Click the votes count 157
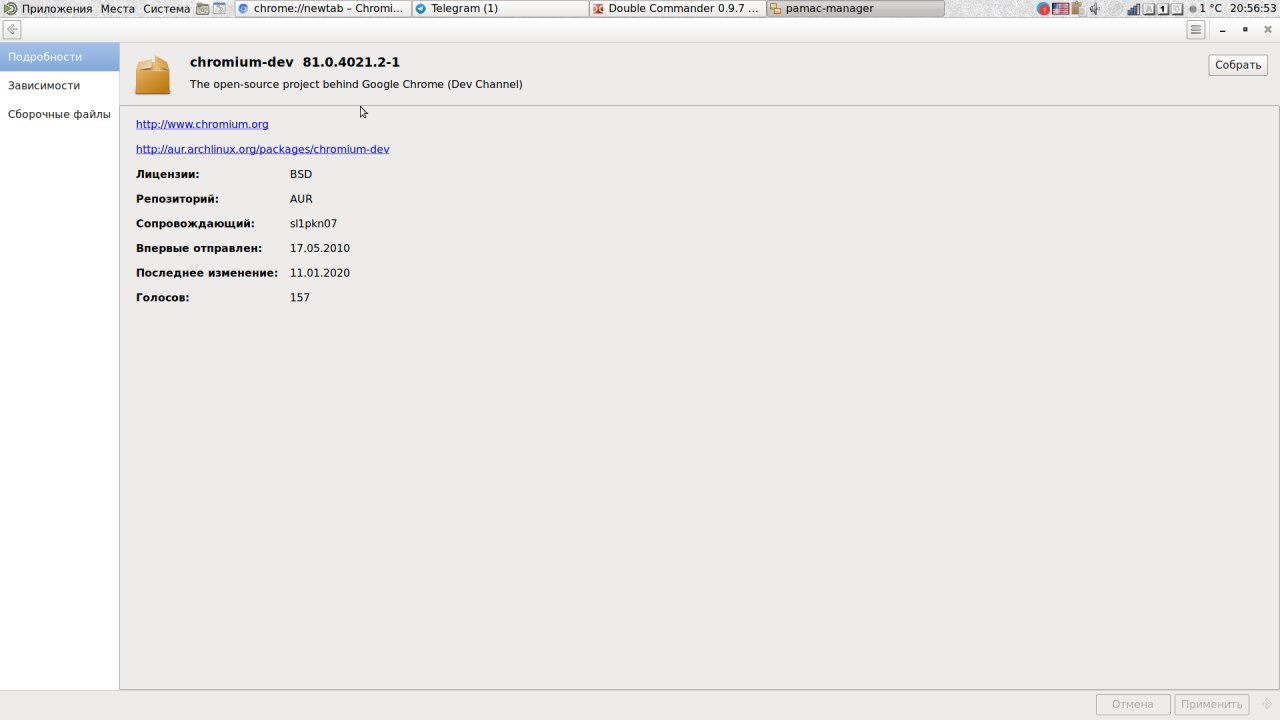 click(x=300, y=298)
